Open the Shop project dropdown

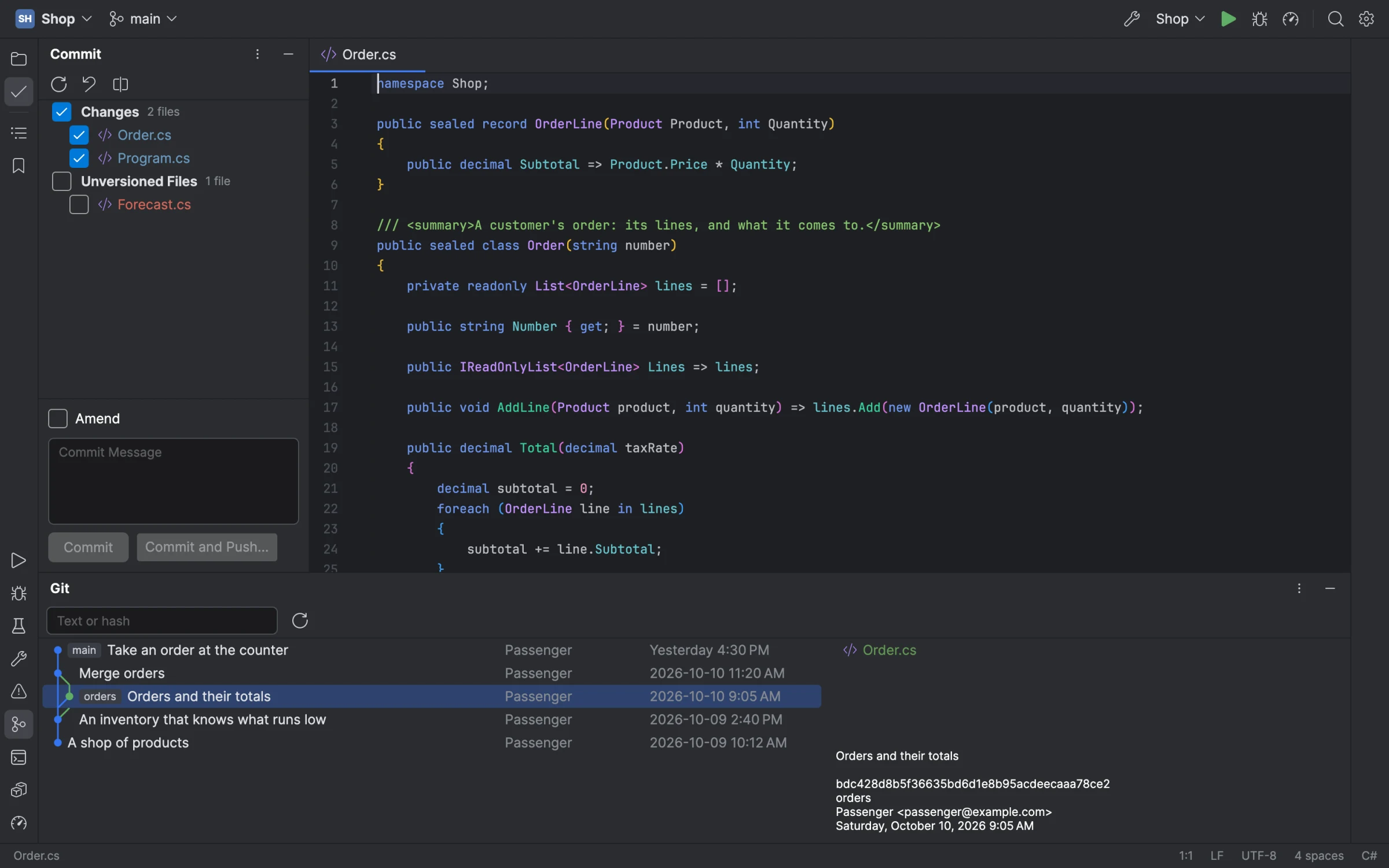54,19
